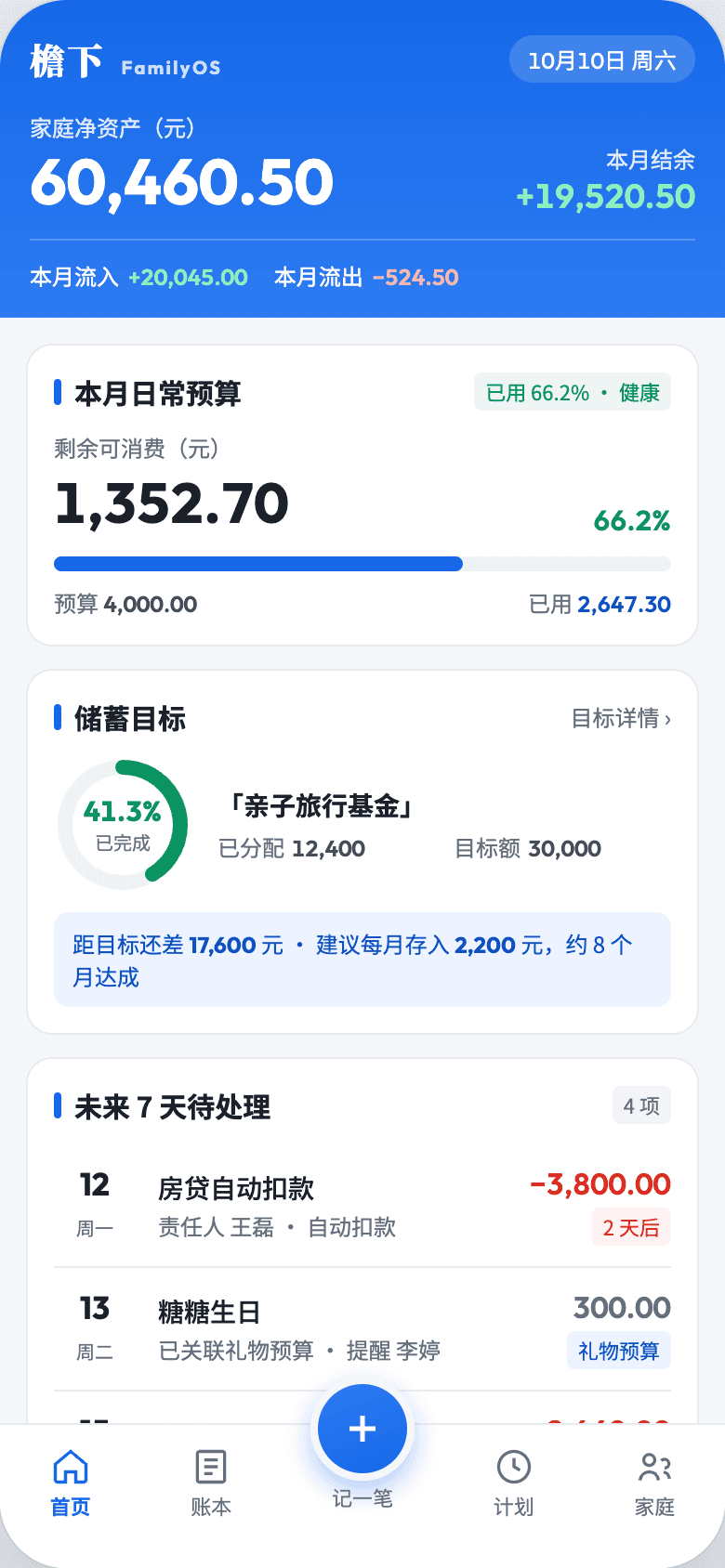Select the 计划 tab label
The height and width of the screenshot is (1568, 725).
tap(514, 1507)
